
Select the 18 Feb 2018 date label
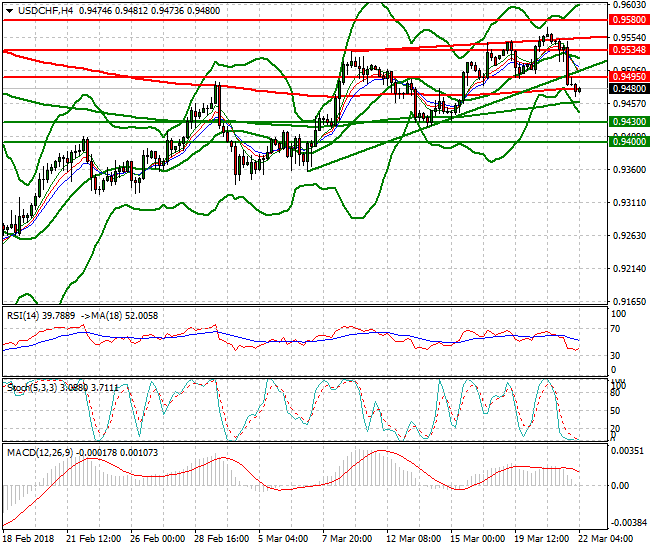29,538
